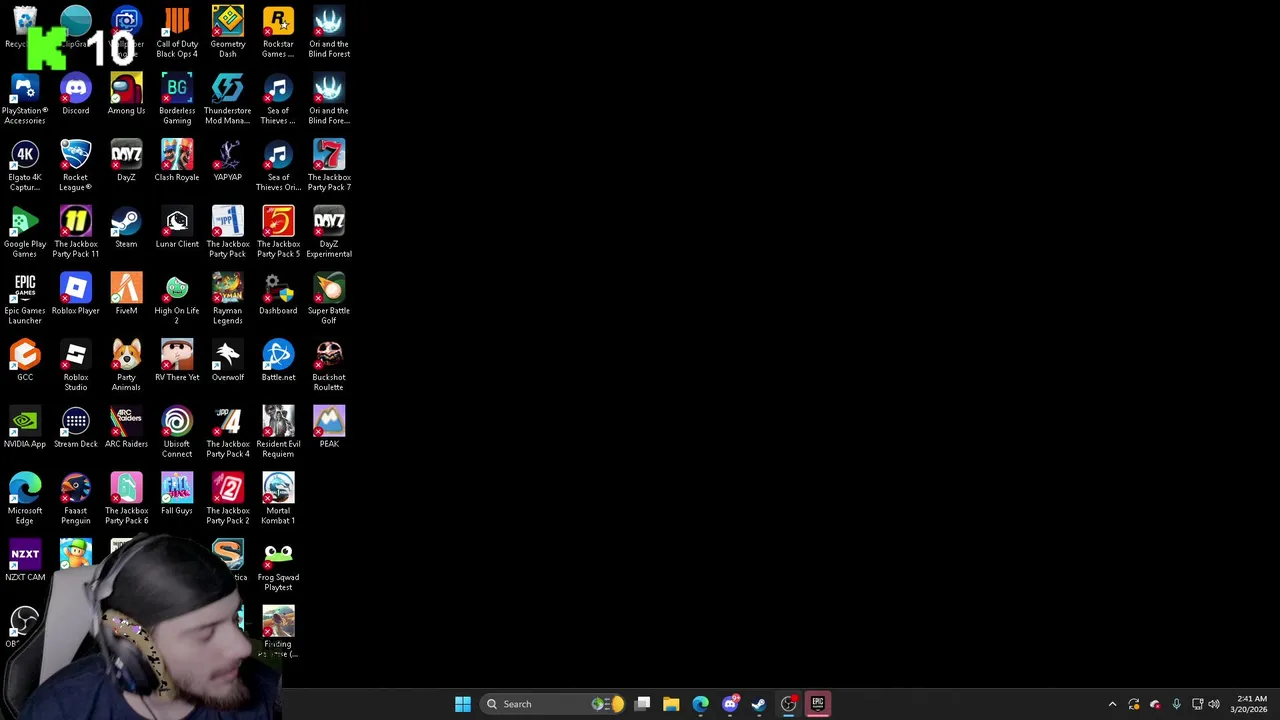This screenshot has width=1280, height=720.
Task: Launch Party Animals from the desktop
Action: (126, 366)
